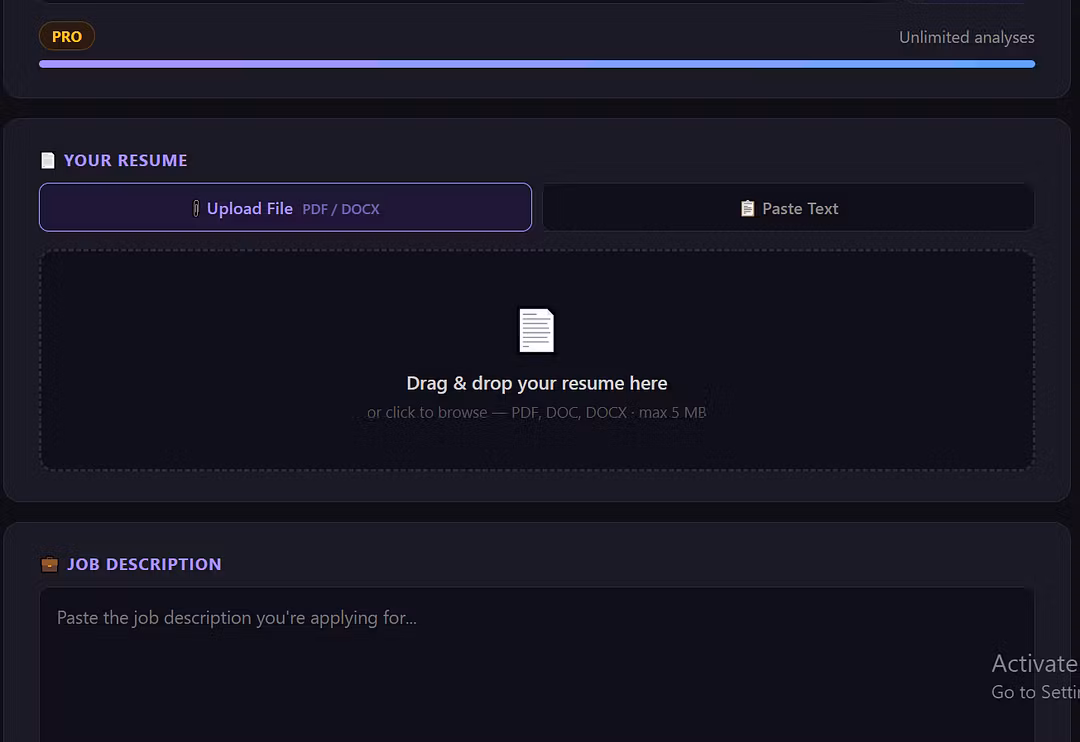Click the usage progress bar
This screenshot has height=742, width=1080.
click(x=537, y=64)
